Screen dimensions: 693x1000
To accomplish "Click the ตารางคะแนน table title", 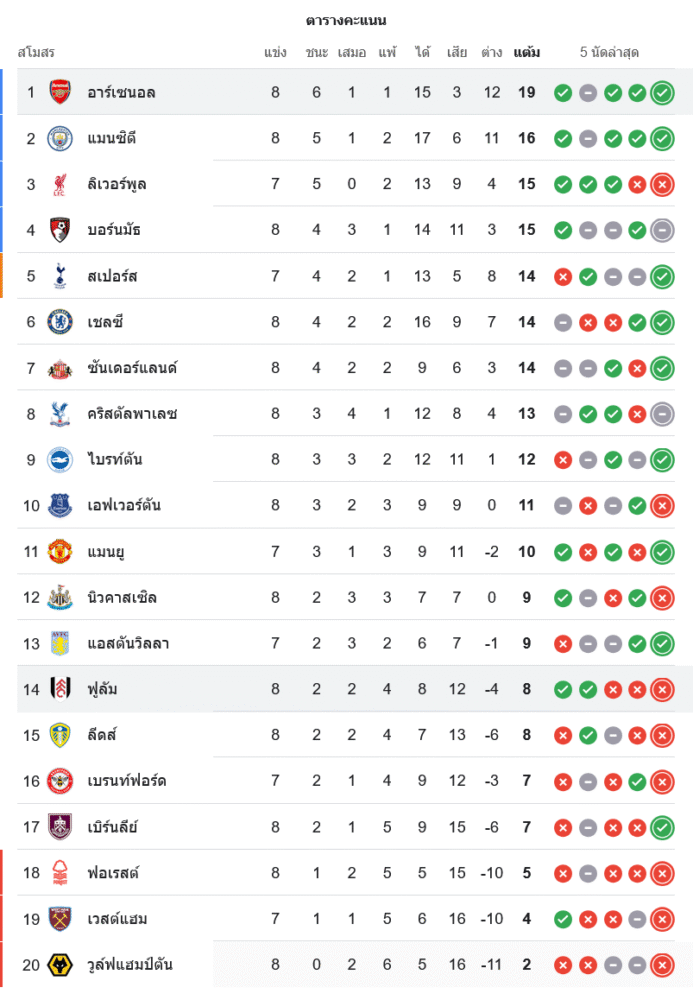I will [x=346, y=20].
